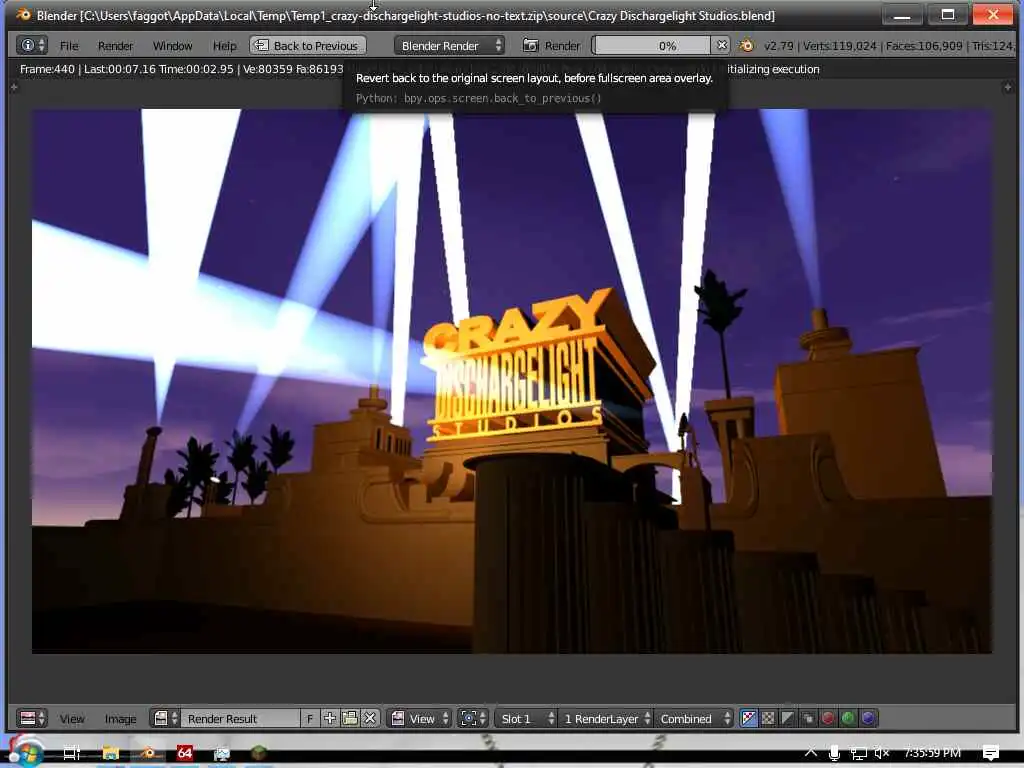Open the Combined pass dropdown

tap(694, 718)
